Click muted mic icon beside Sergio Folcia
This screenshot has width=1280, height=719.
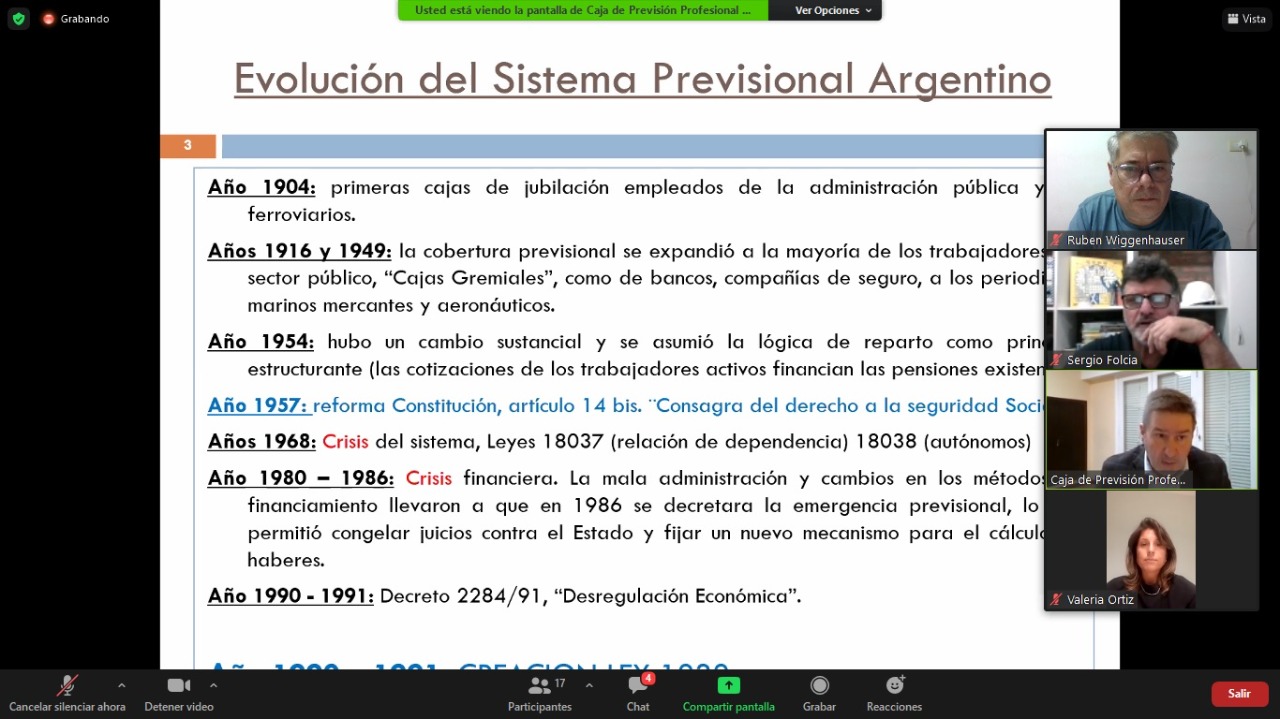coord(1056,360)
